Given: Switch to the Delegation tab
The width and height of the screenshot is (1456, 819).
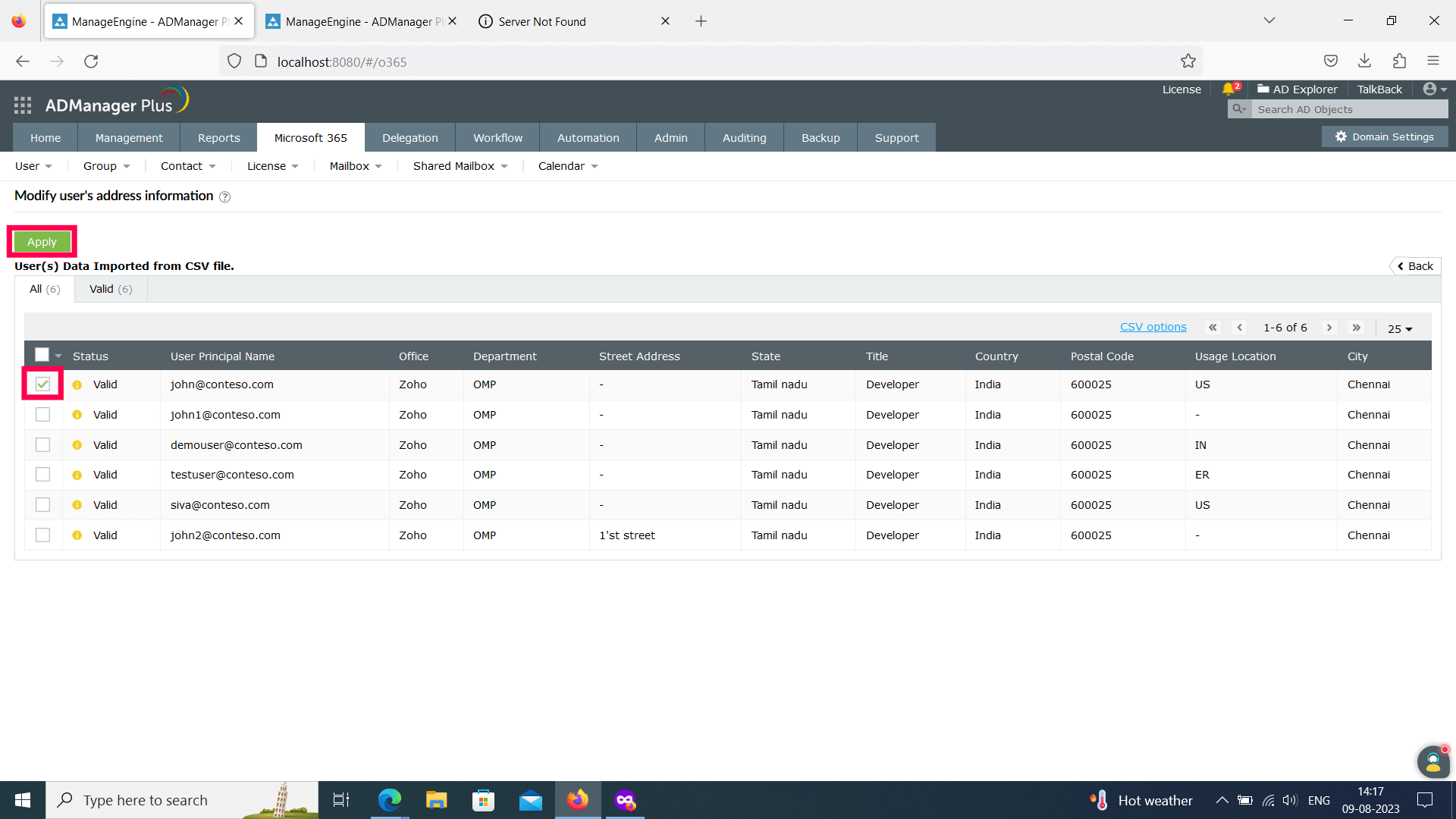Looking at the screenshot, I should coord(409,138).
